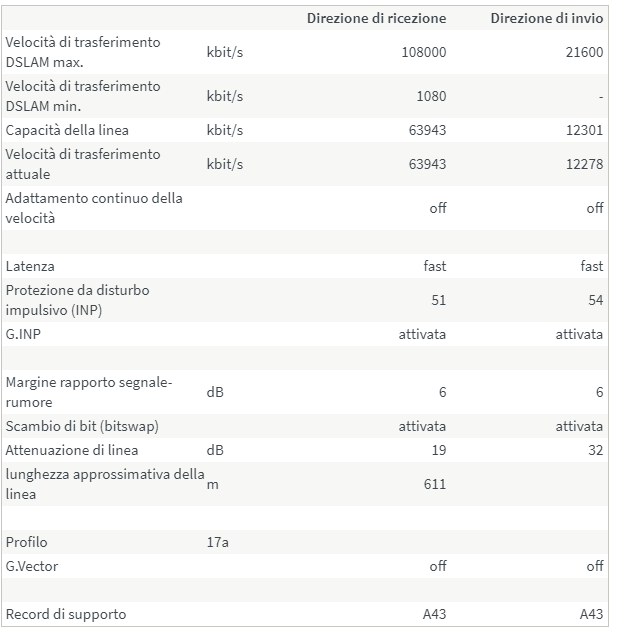The height and width of the screenshot is (638, 626).
Task: Select the 12301 line capacity value
Action: [x=584, y=130]
